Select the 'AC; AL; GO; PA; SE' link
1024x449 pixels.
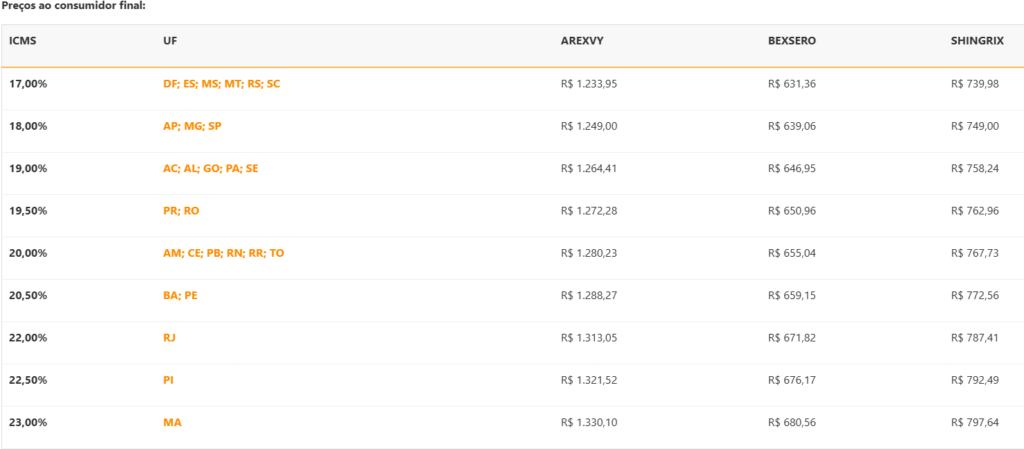(x=210, y=169)
